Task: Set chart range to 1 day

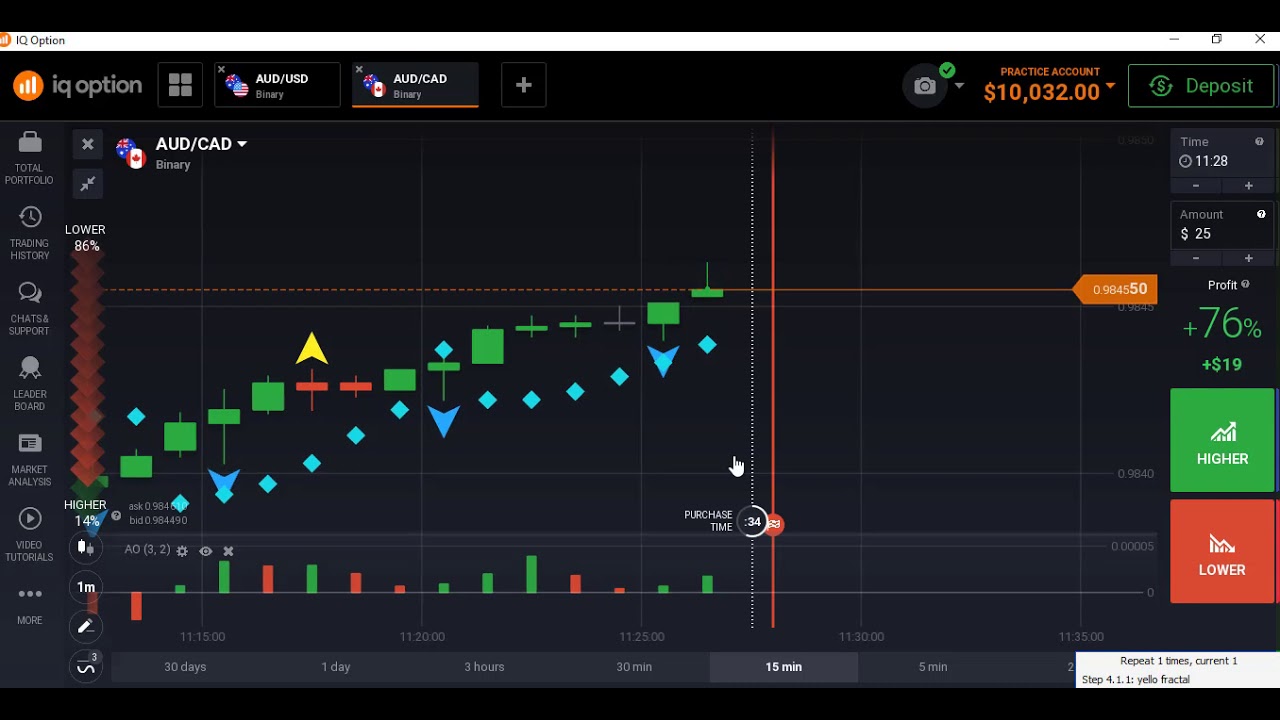Action: click(x=336, y=667)
